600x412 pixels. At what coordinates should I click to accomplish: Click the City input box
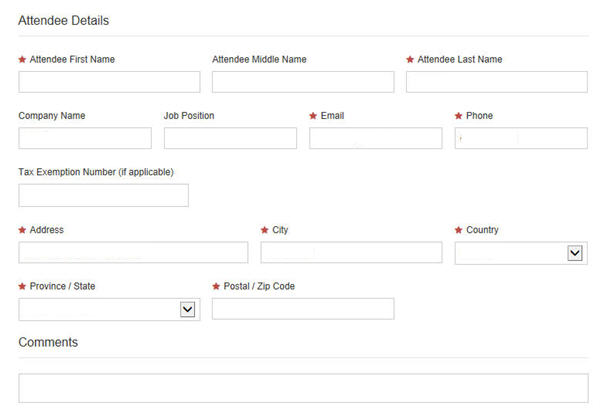(351, 252)
